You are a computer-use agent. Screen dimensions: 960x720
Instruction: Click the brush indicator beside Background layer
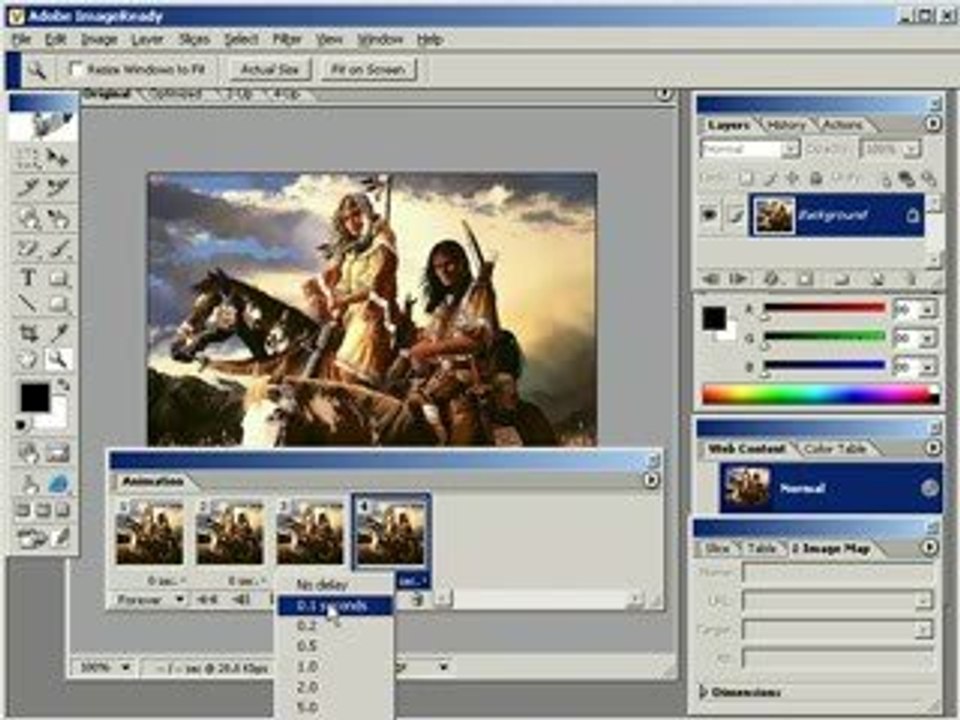pyautogui.click(x=735, y=215)
